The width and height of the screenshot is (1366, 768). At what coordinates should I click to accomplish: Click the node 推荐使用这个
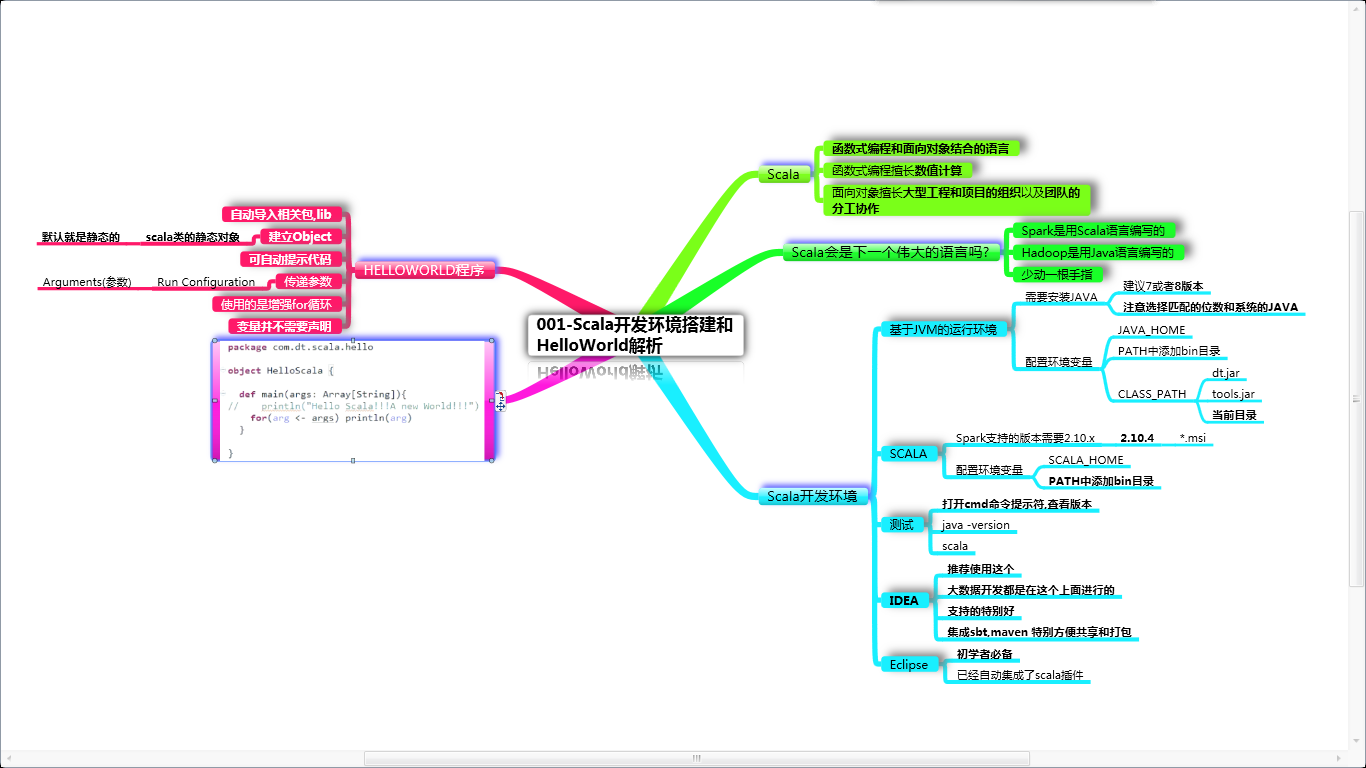point(981,569)
